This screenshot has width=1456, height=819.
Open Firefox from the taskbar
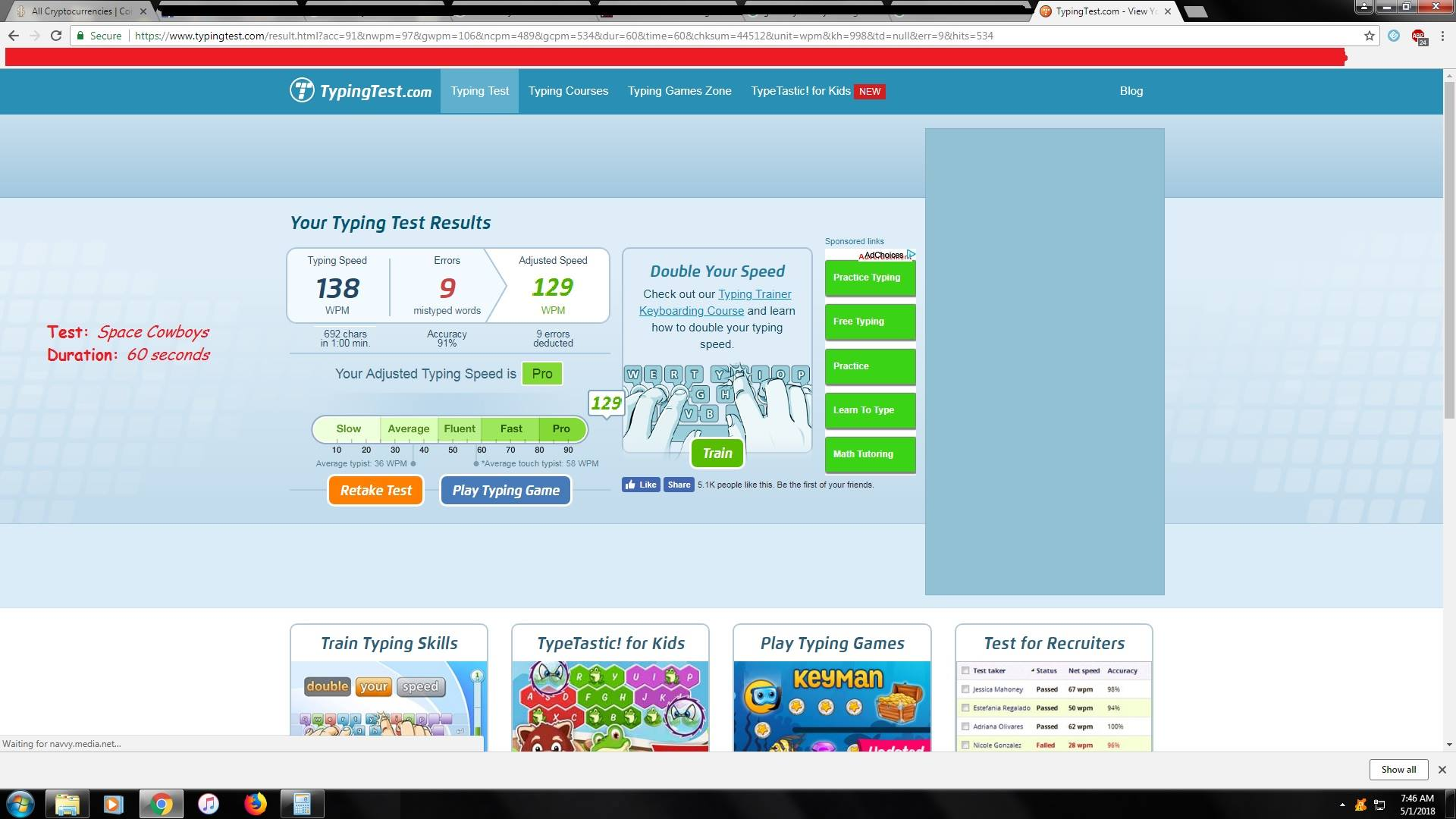(x=256, y=804)
